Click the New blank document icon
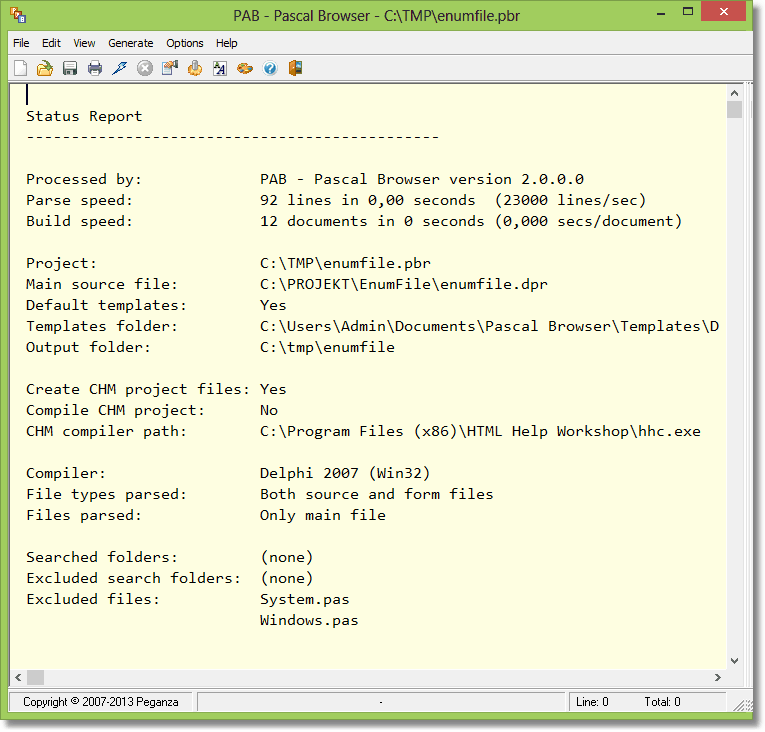 click(x=20, y=68)
